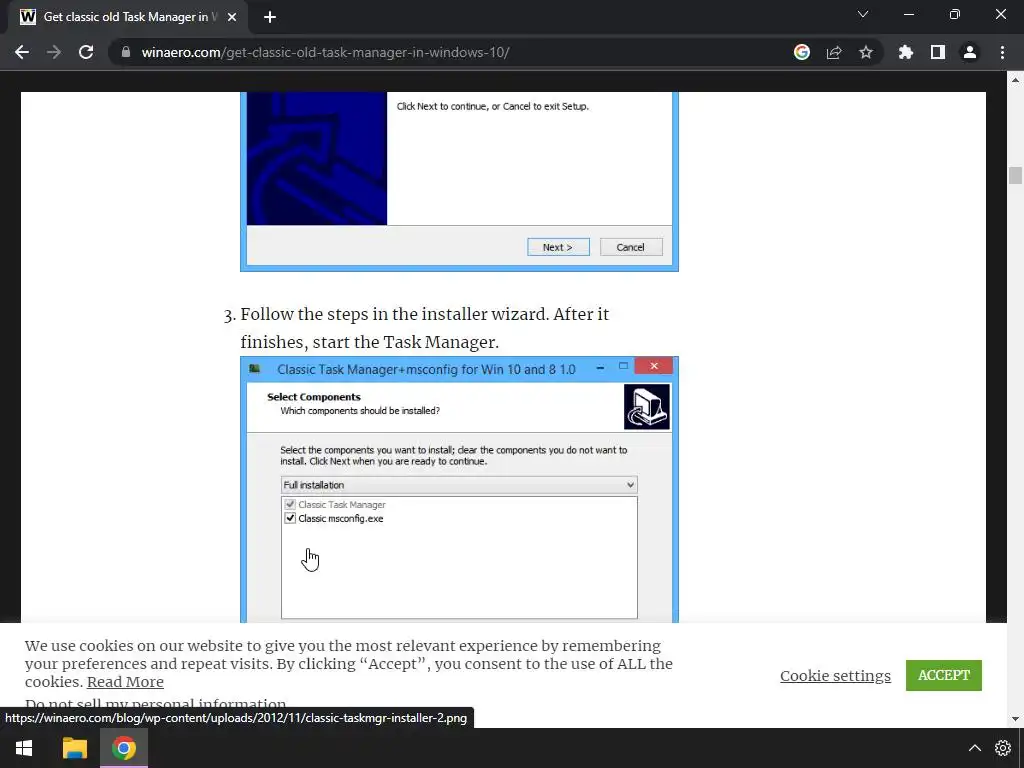Toggle the Classic Task Manager checkbox
The height and width of the screenshot is (768, 1024).
point(290,505)
